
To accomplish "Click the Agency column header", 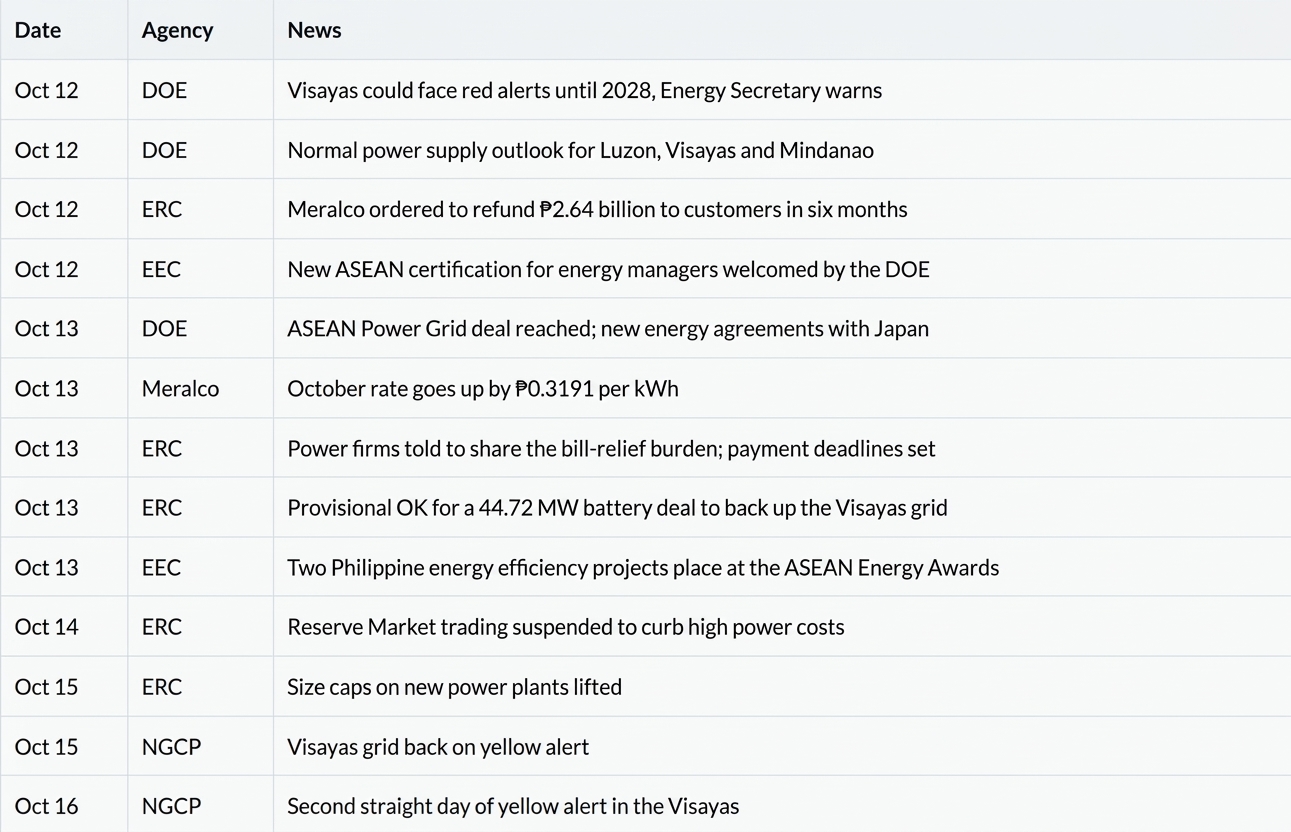I will [x=177, y=30].
